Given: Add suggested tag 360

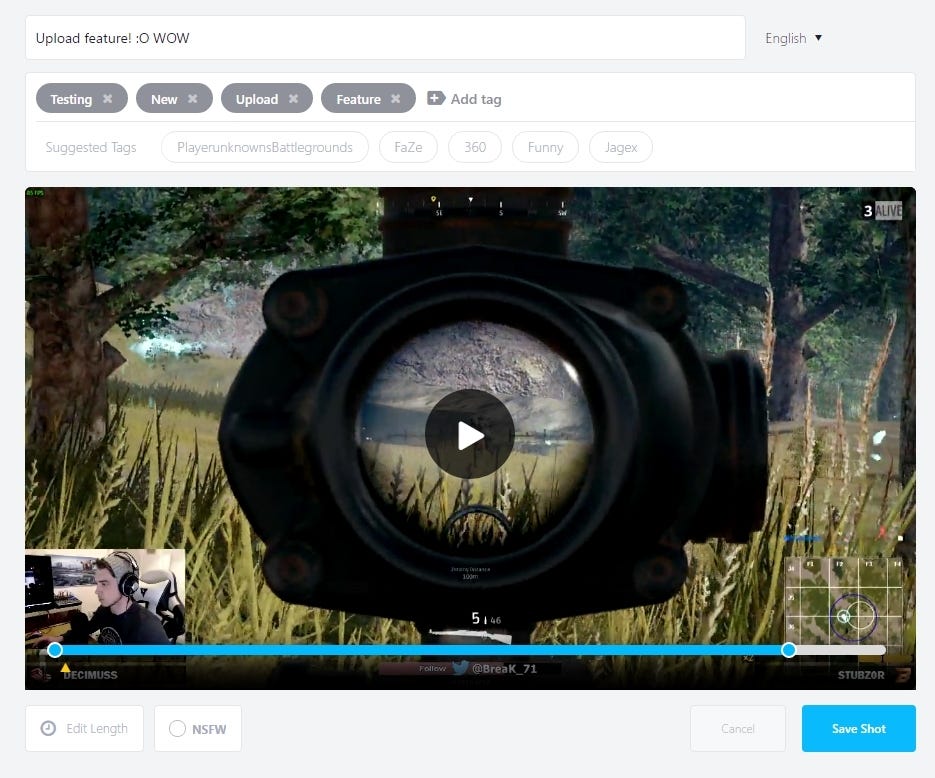Looking at the screenshot, I should pyautogui.click(x=475, y=147).
